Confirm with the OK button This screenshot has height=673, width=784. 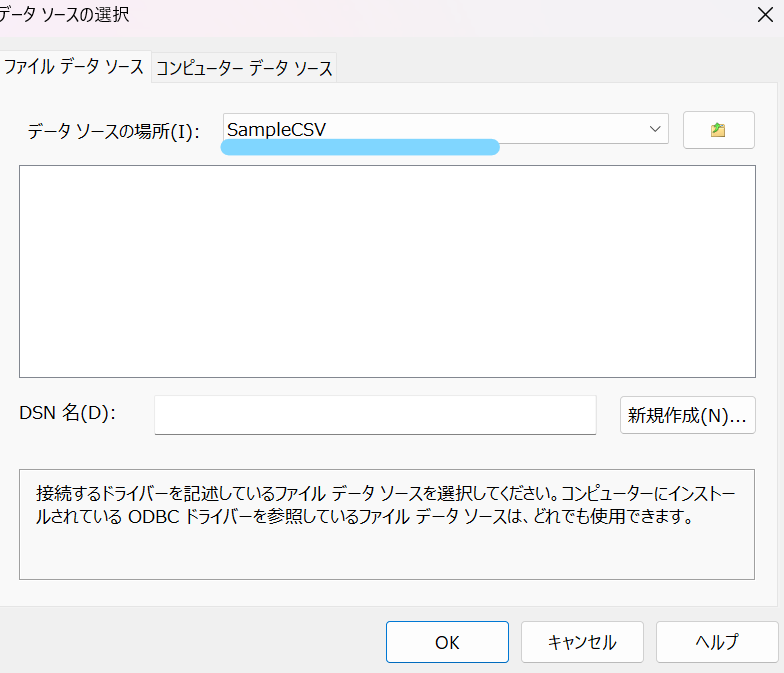point(447,642)
